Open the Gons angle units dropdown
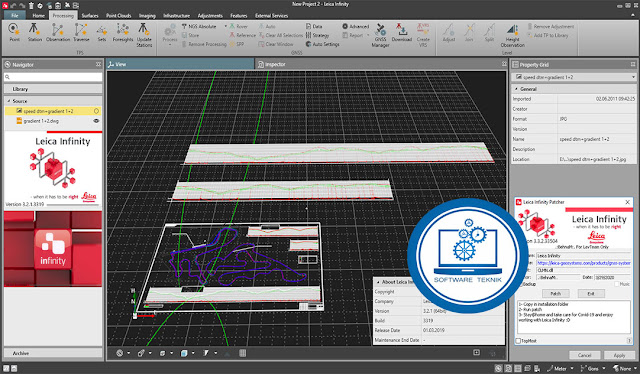The height and width of the screenshot is (374, 640). (x=604, y=368)
